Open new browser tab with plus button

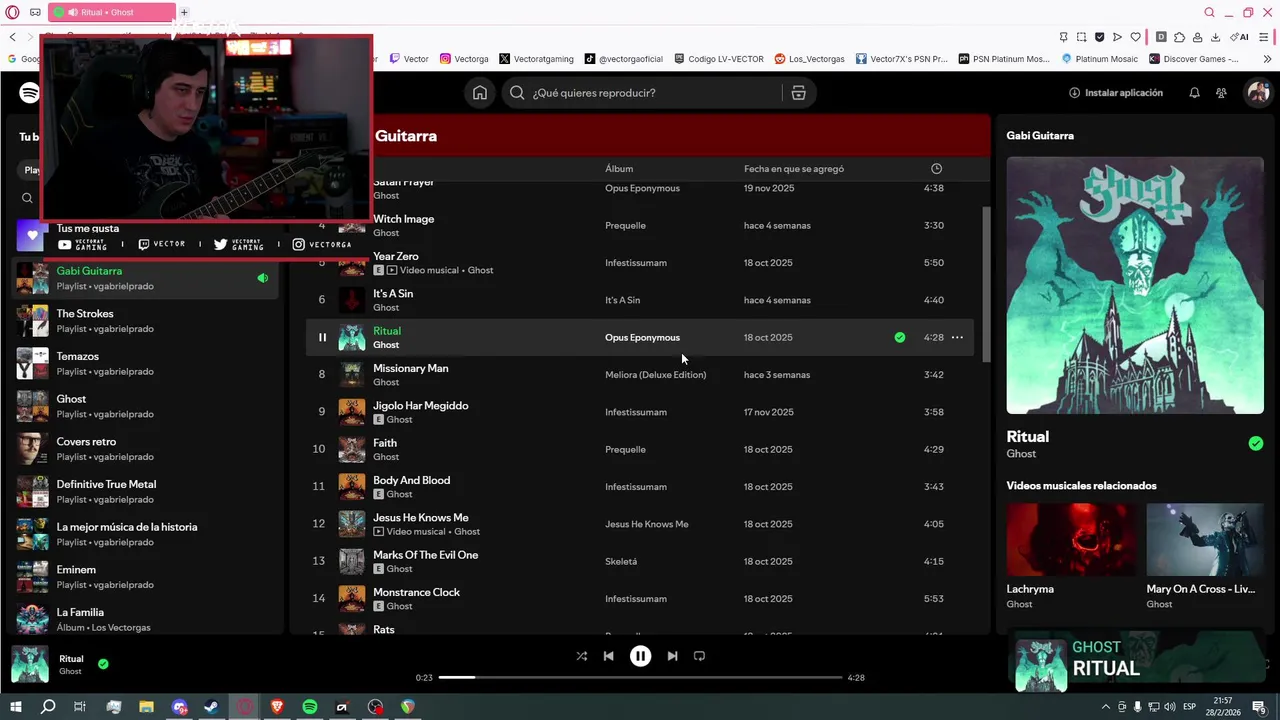184,12
